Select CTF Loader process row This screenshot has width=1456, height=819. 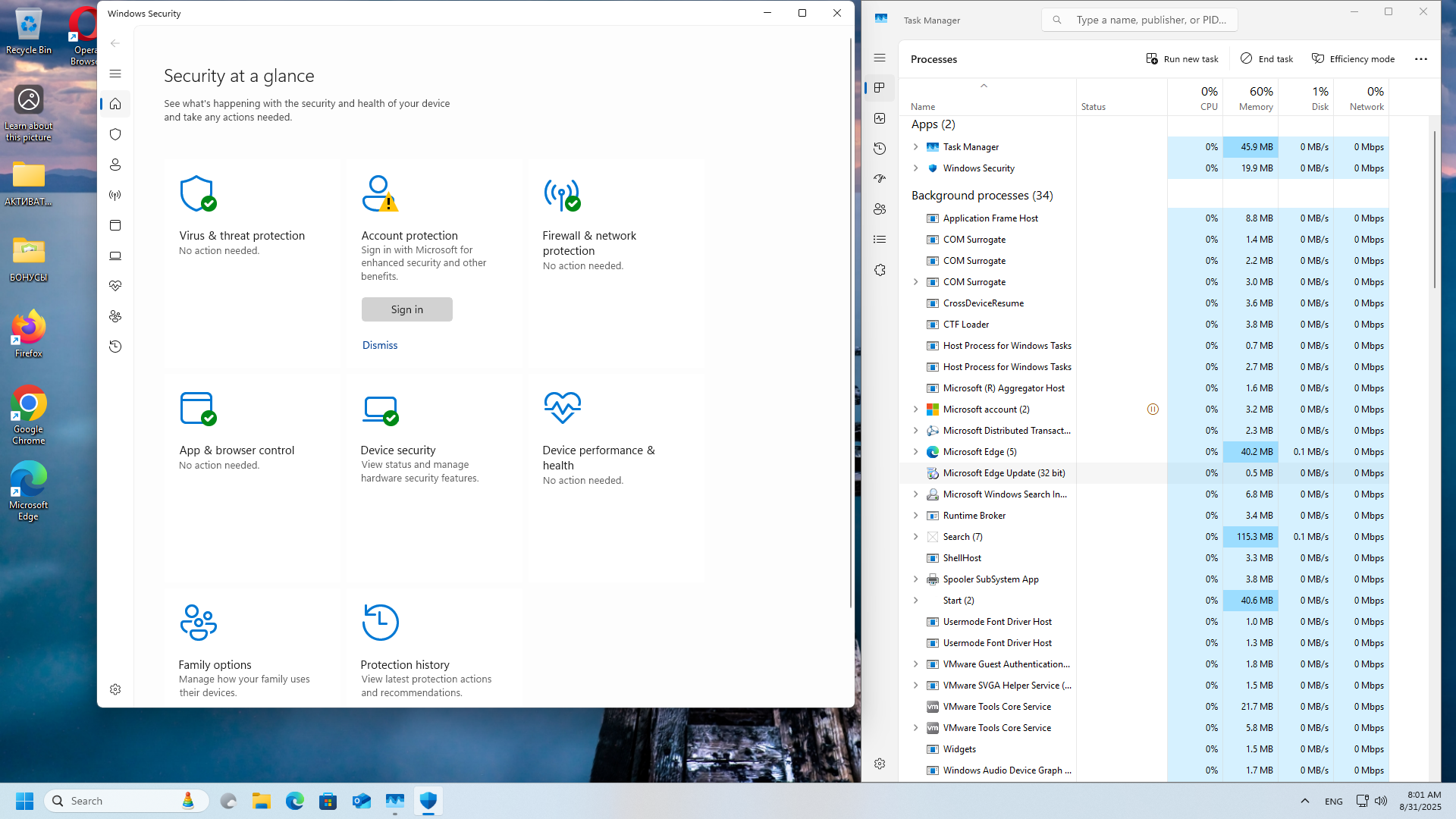(x=1144, y=325)
